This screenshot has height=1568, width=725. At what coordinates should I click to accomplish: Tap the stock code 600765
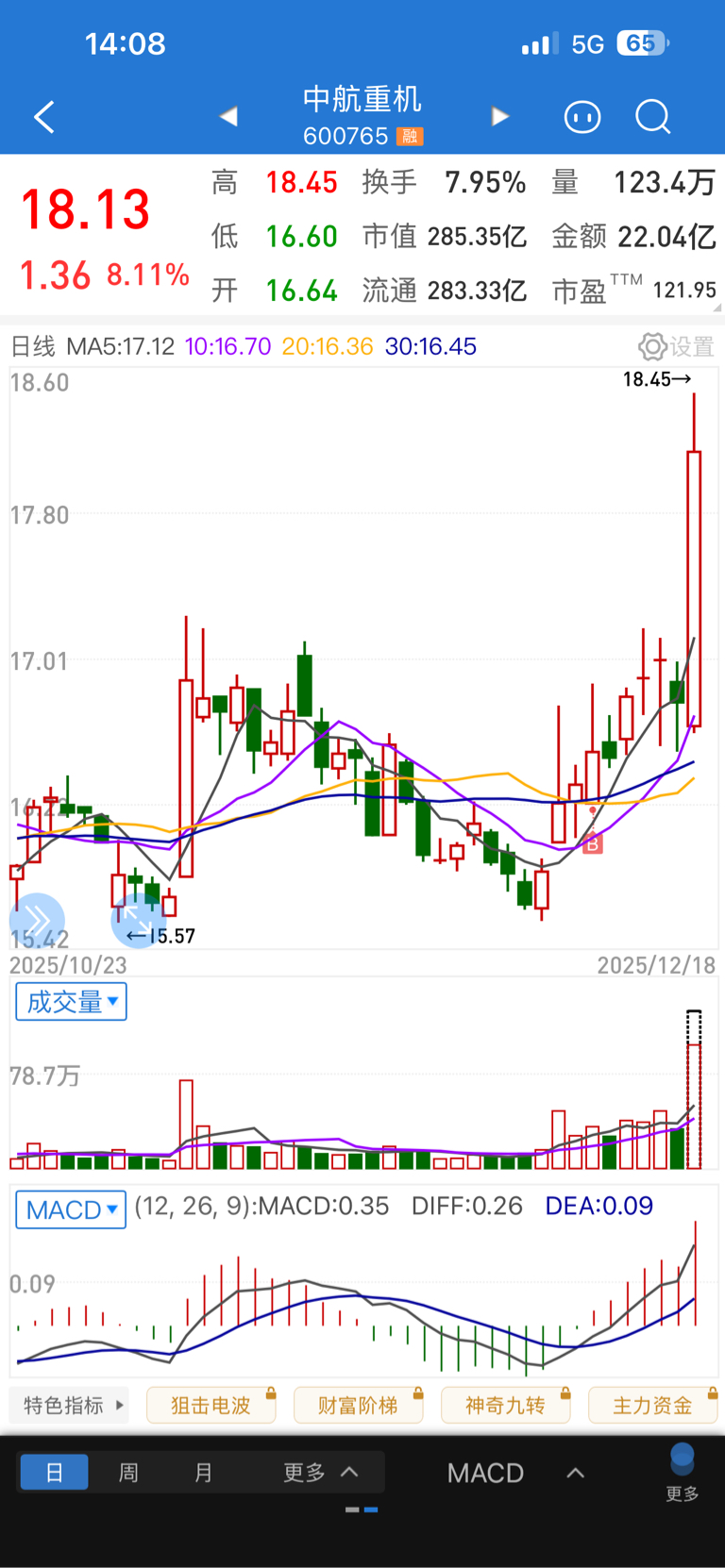pos(346,137)
